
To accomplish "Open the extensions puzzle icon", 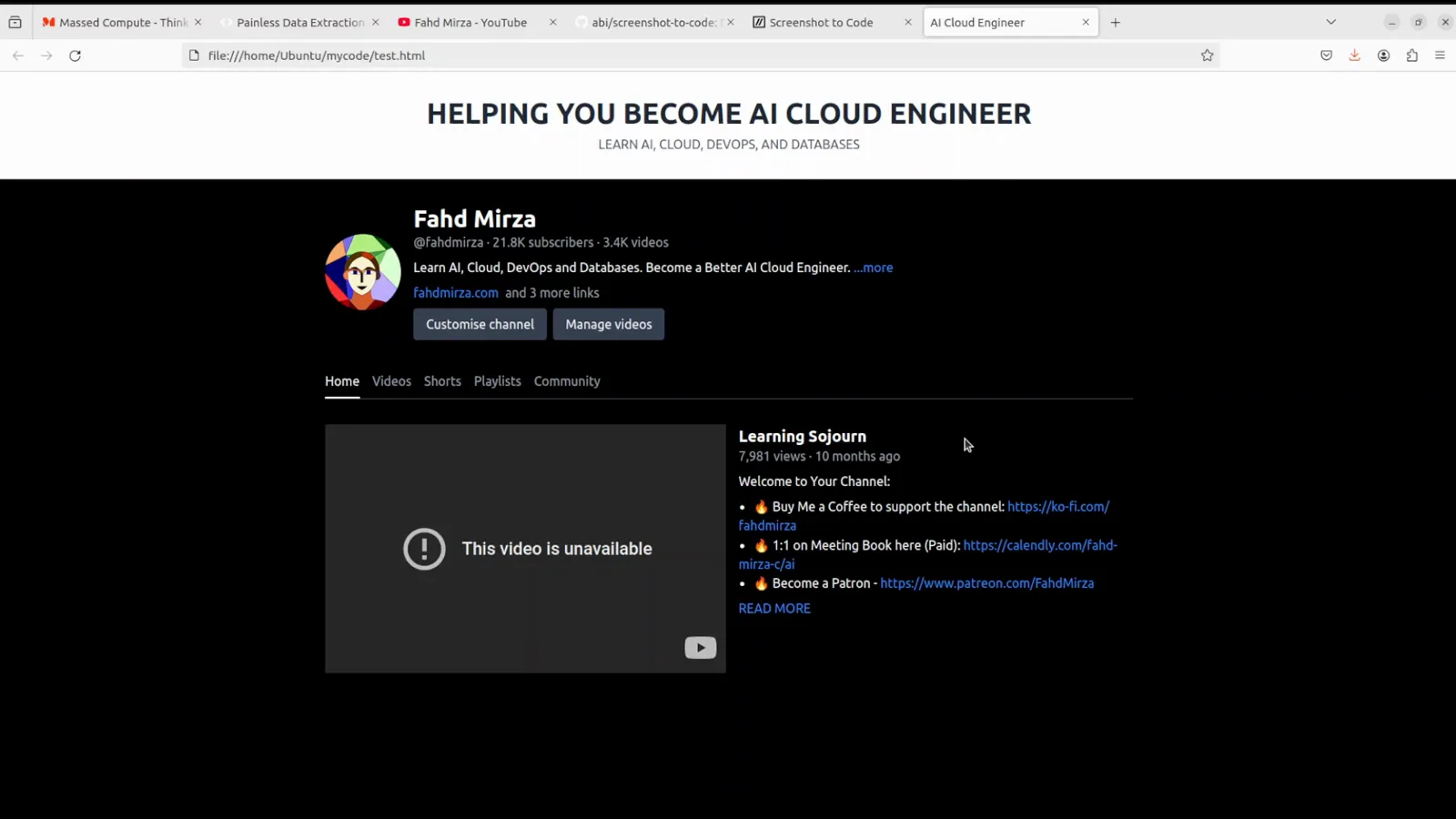I will [x=1411, y=56].
